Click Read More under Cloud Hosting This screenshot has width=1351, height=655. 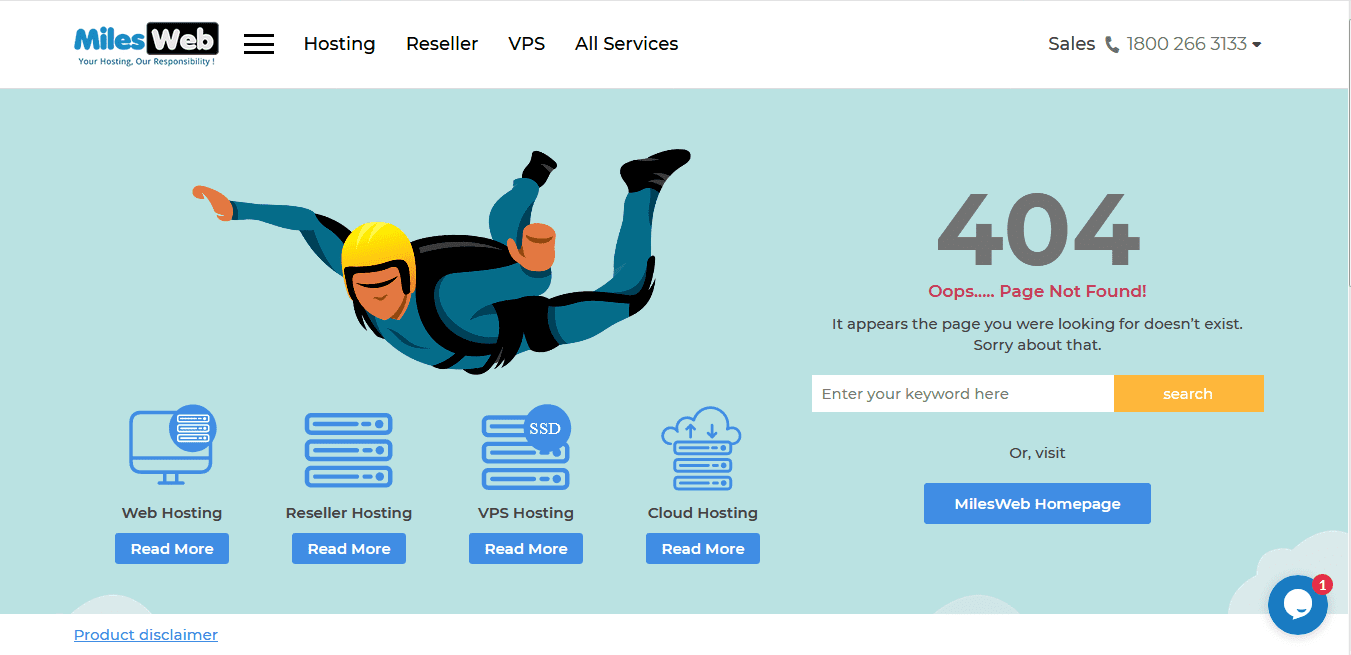703,548
